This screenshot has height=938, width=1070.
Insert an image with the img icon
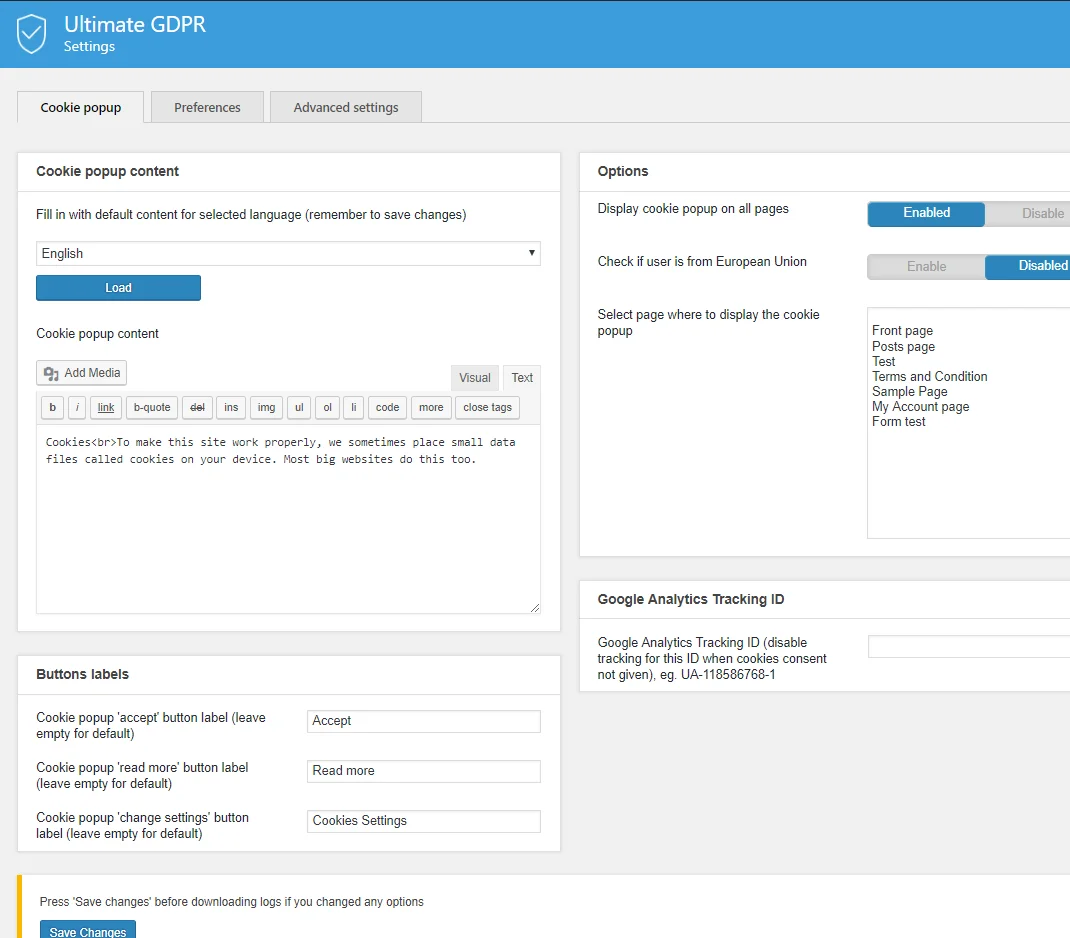(266, 407)
